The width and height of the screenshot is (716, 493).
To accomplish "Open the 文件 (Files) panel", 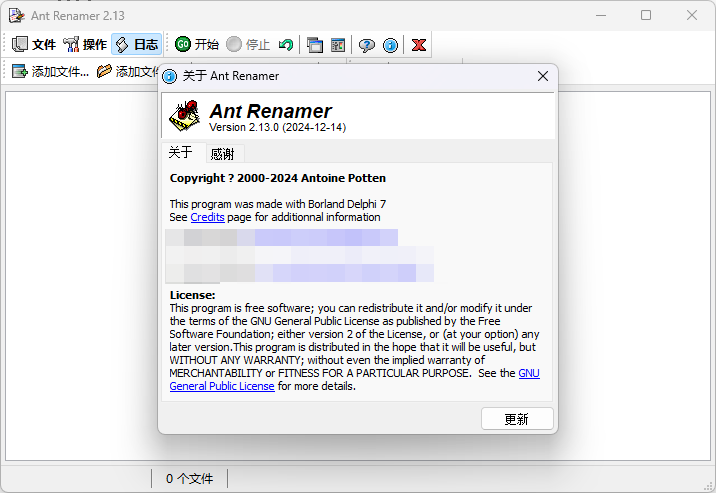I will [x=33, y=44].
